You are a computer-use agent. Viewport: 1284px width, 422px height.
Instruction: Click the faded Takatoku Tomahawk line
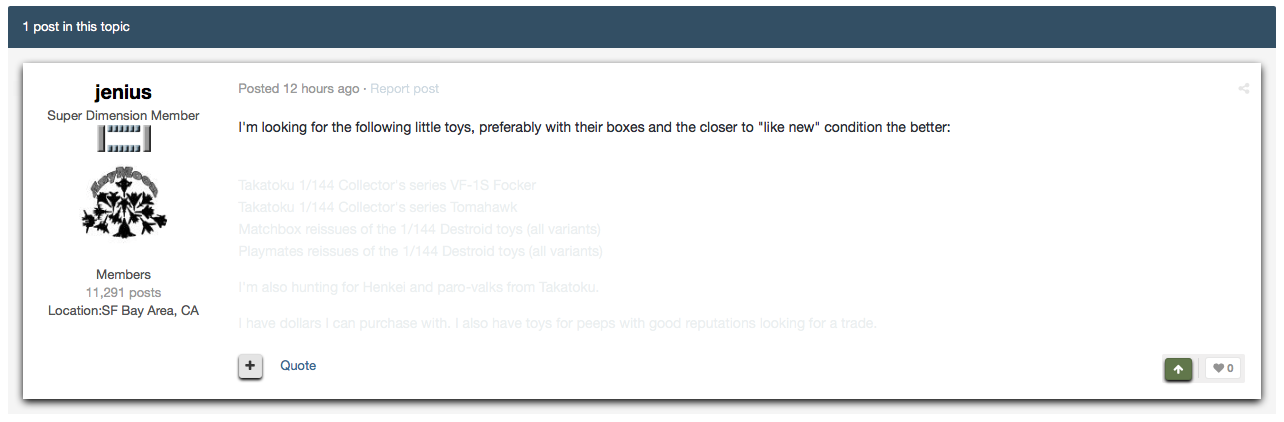[x=378, y=207]
